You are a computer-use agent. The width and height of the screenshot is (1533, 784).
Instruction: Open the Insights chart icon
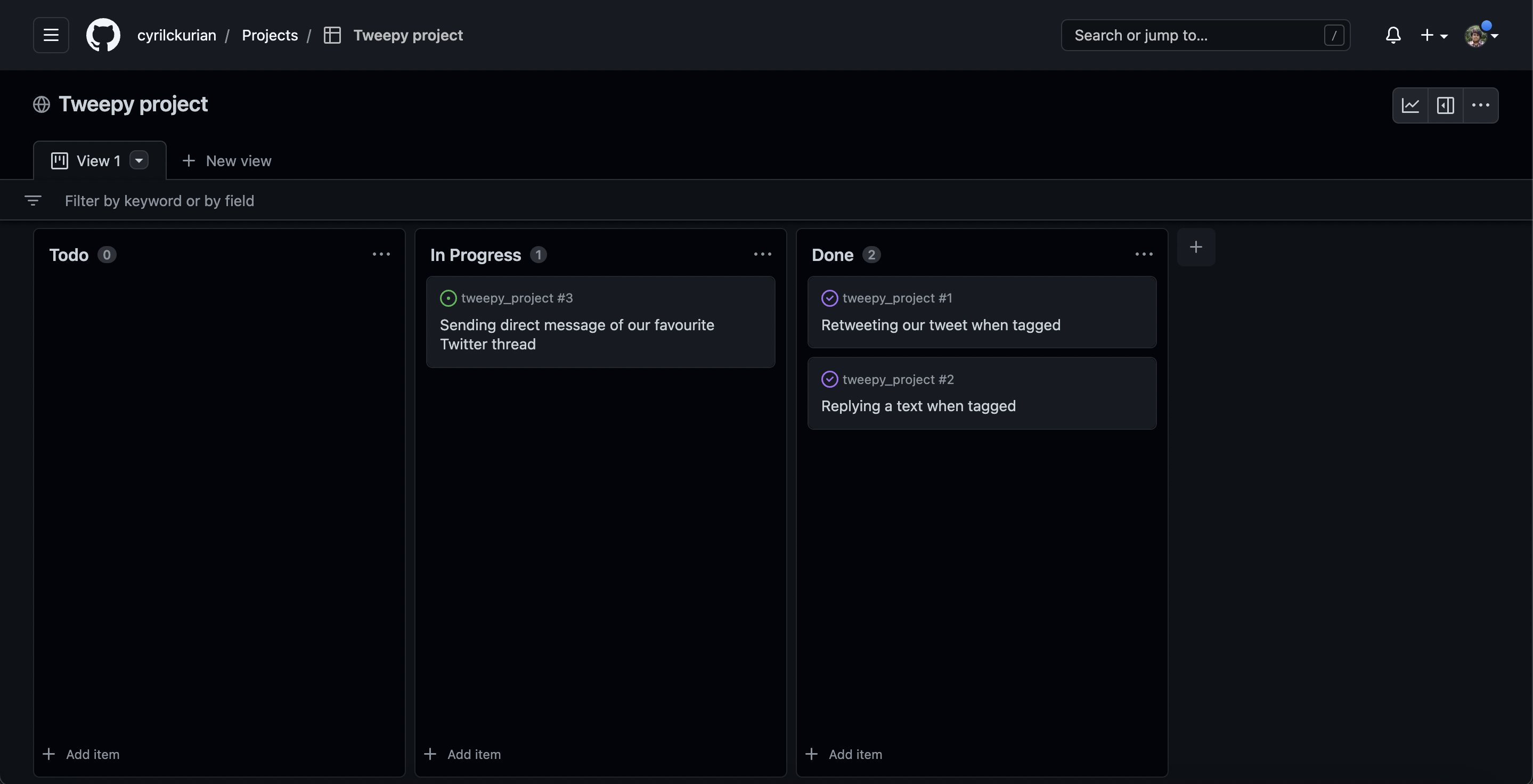tap(1410, 105)
